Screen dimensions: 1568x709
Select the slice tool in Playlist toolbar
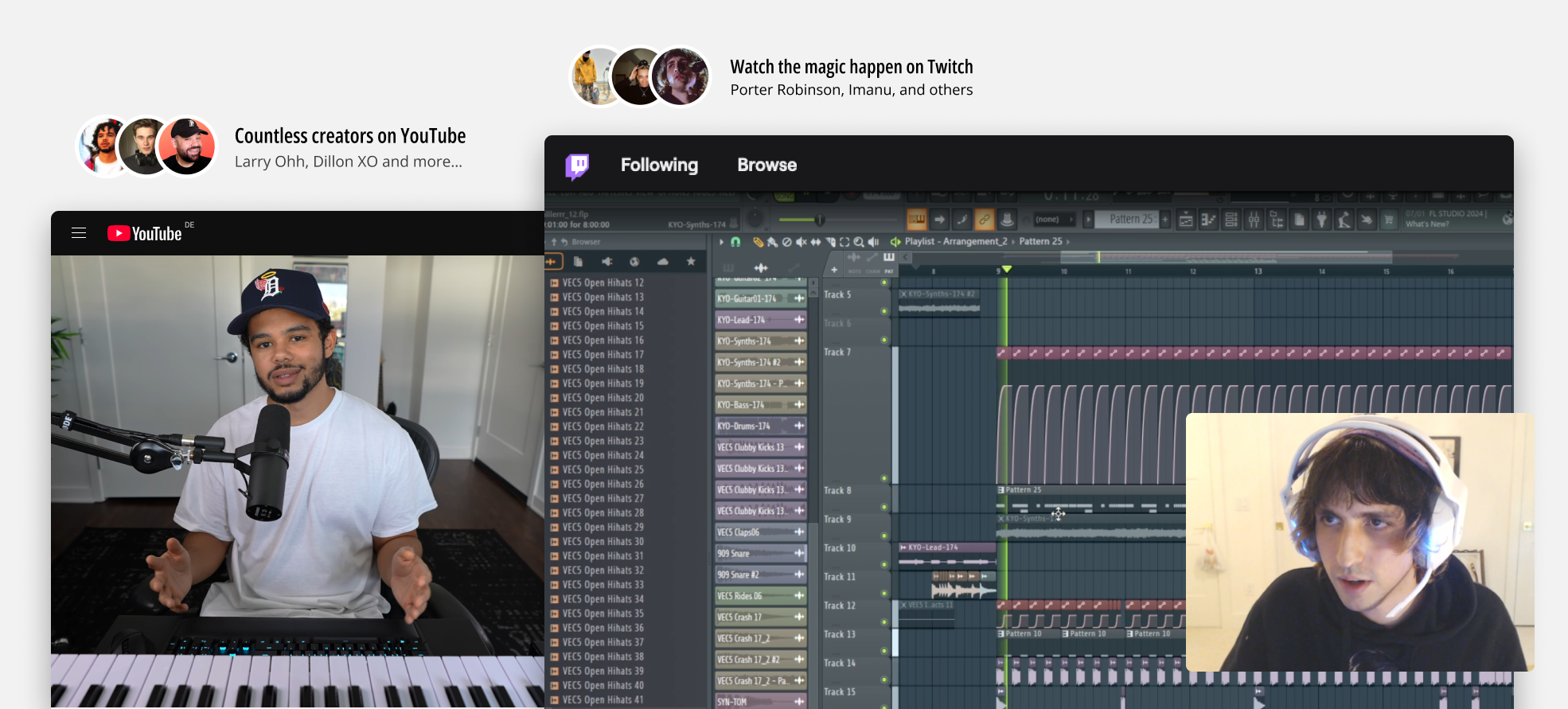click(830, 242)
